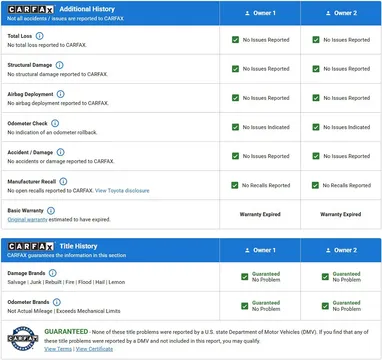Click Owner 1 Total Loss green checkmark

coord(235,40)
